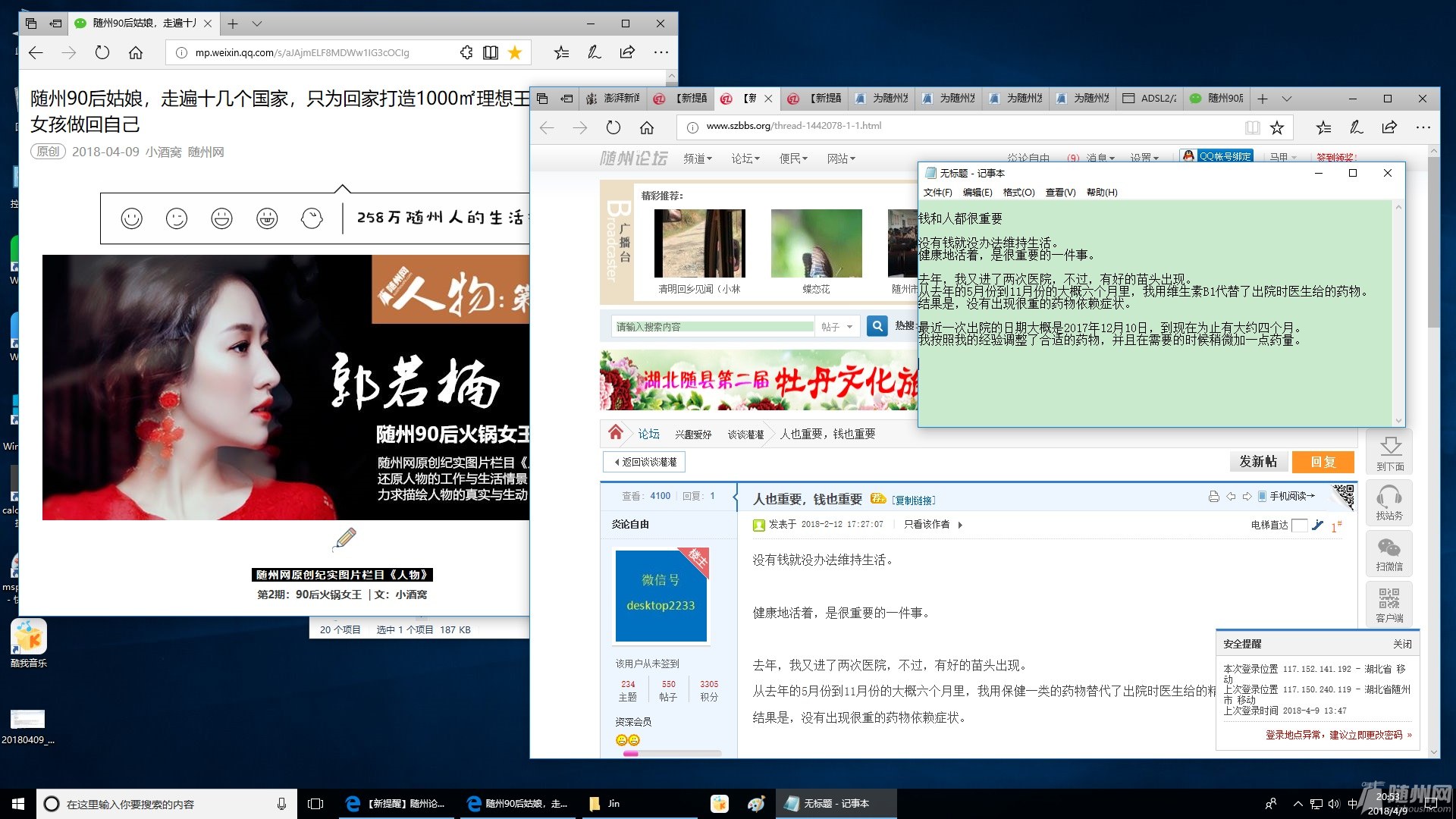
Task: Click 关闭 on the 安全提醒 popup
Action: pos(1402,644)
